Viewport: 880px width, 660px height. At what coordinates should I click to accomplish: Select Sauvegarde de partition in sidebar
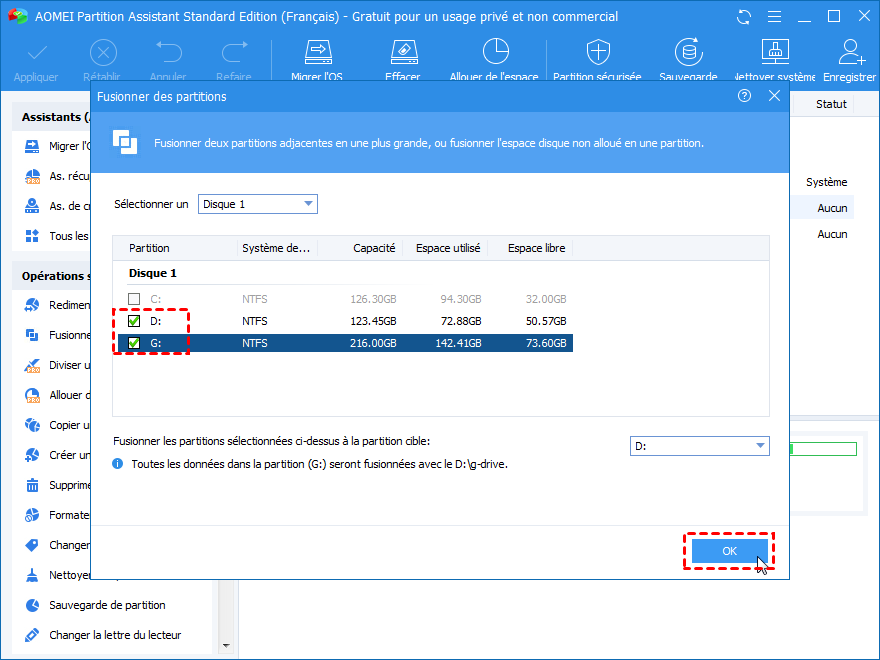coord(95,605)
